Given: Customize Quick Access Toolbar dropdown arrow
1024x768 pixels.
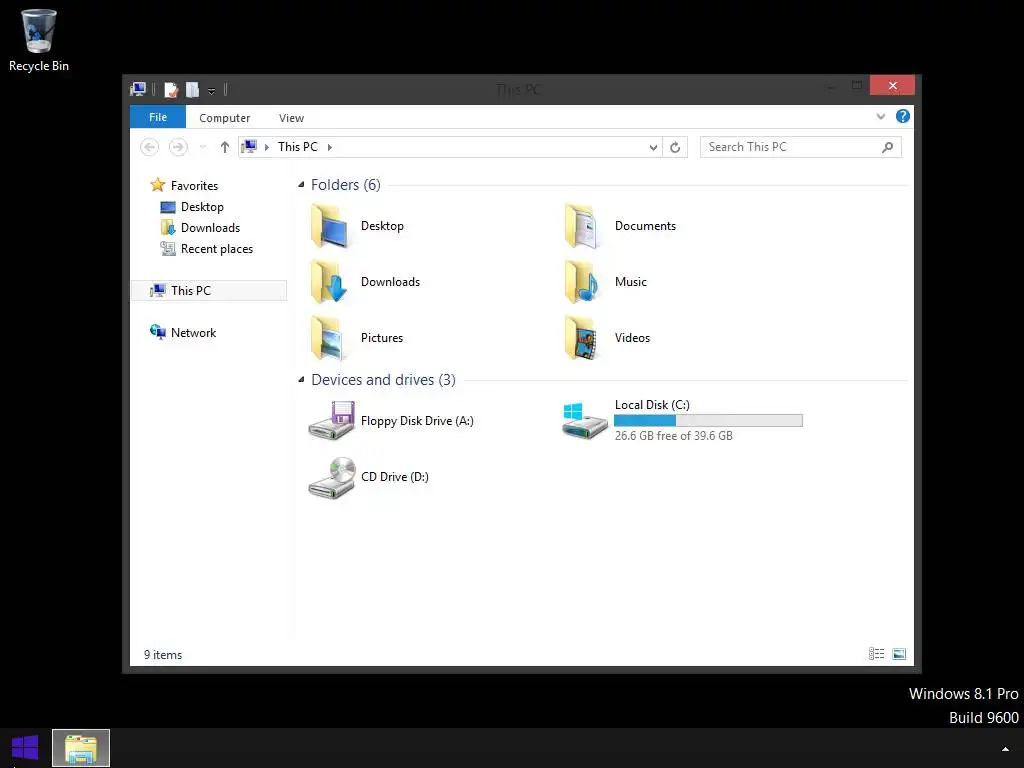Looking at the screenshot, I should pos(212,91).
